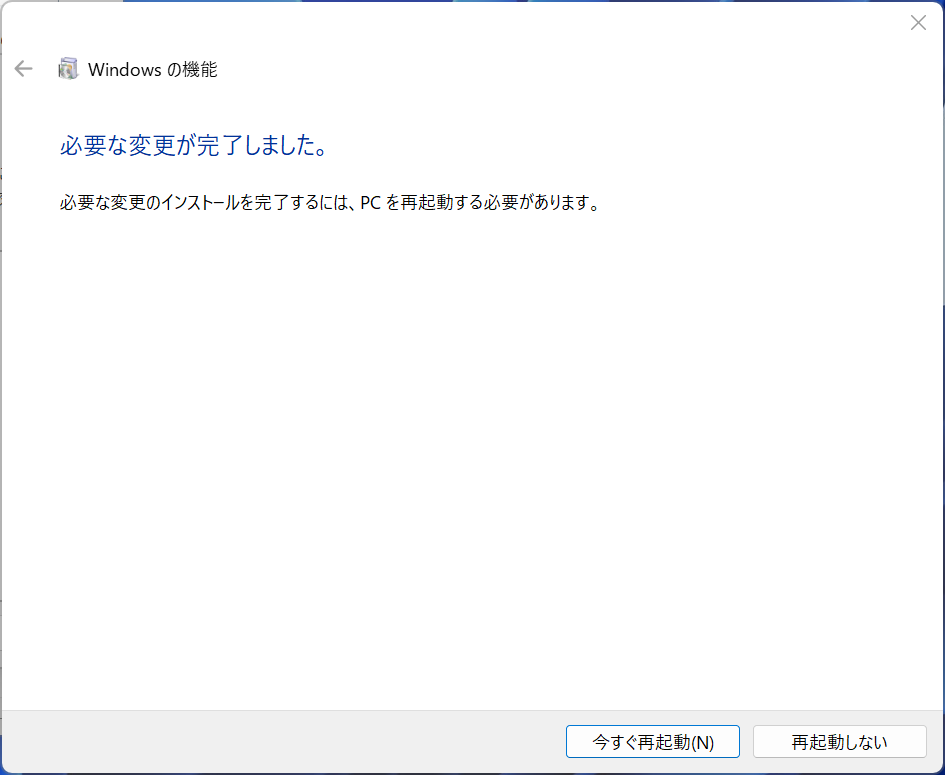The image size is (945, 775).
Task: Close the Windows の機能 dialog
Action: pos(917,23)
